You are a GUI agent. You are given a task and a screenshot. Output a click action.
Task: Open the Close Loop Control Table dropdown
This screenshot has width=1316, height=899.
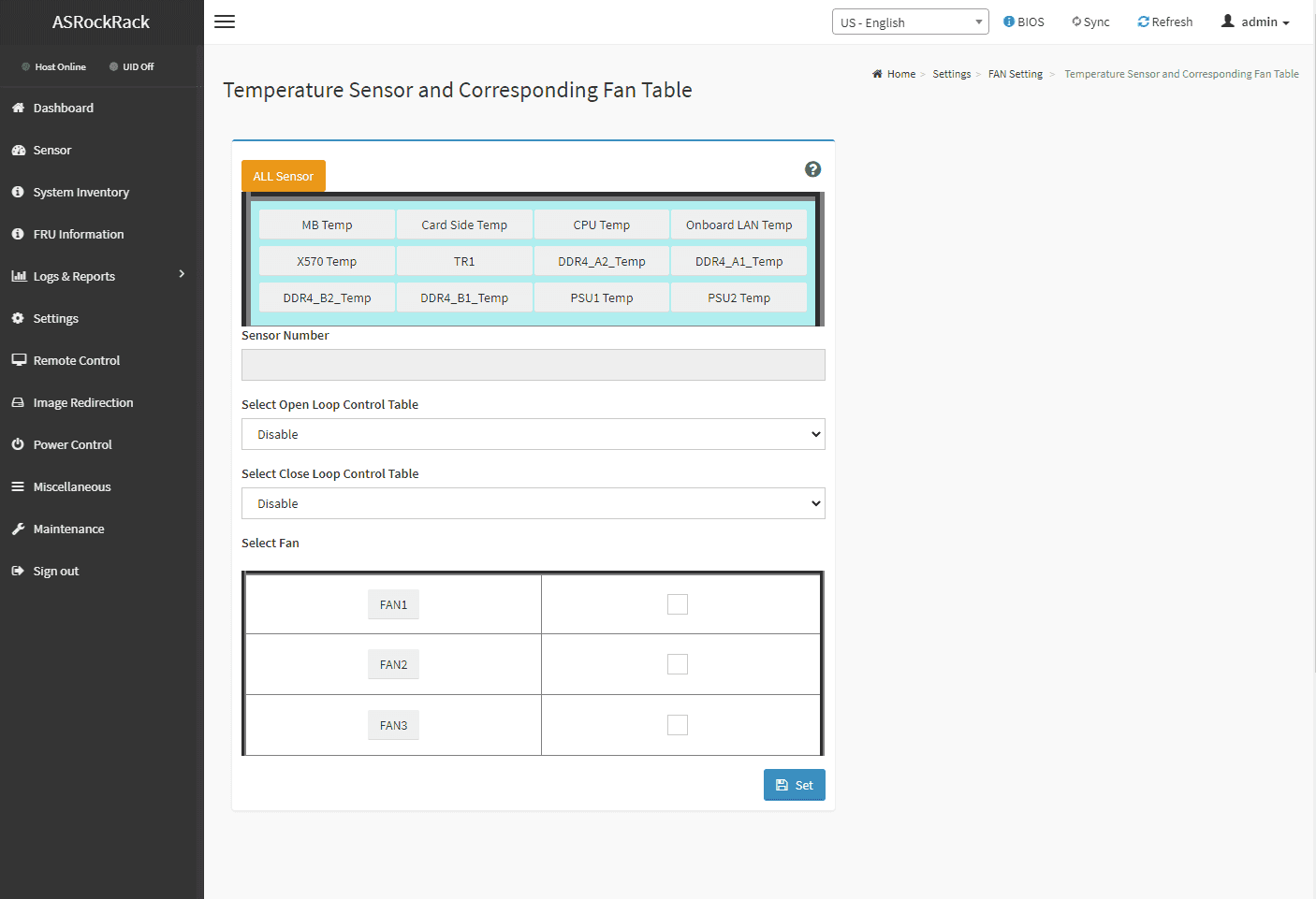[533, 503]
